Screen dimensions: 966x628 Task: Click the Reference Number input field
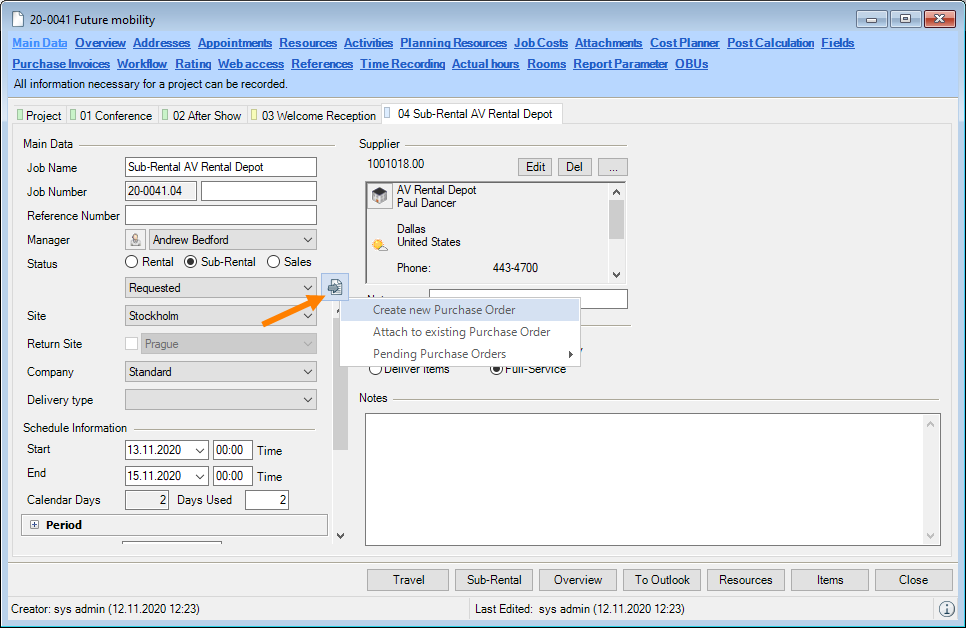pyautogui.click(x=221, y=216)
